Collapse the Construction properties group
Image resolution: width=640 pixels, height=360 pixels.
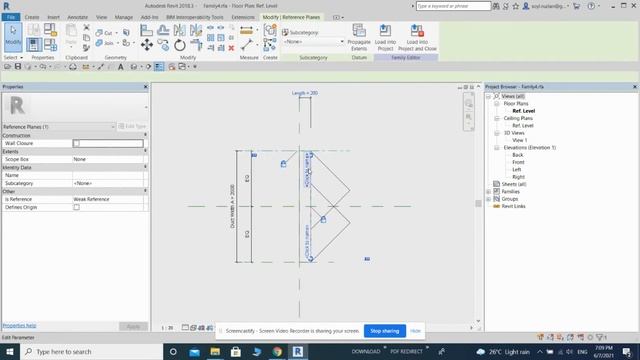pyautogui.click(x=145, y=135)
